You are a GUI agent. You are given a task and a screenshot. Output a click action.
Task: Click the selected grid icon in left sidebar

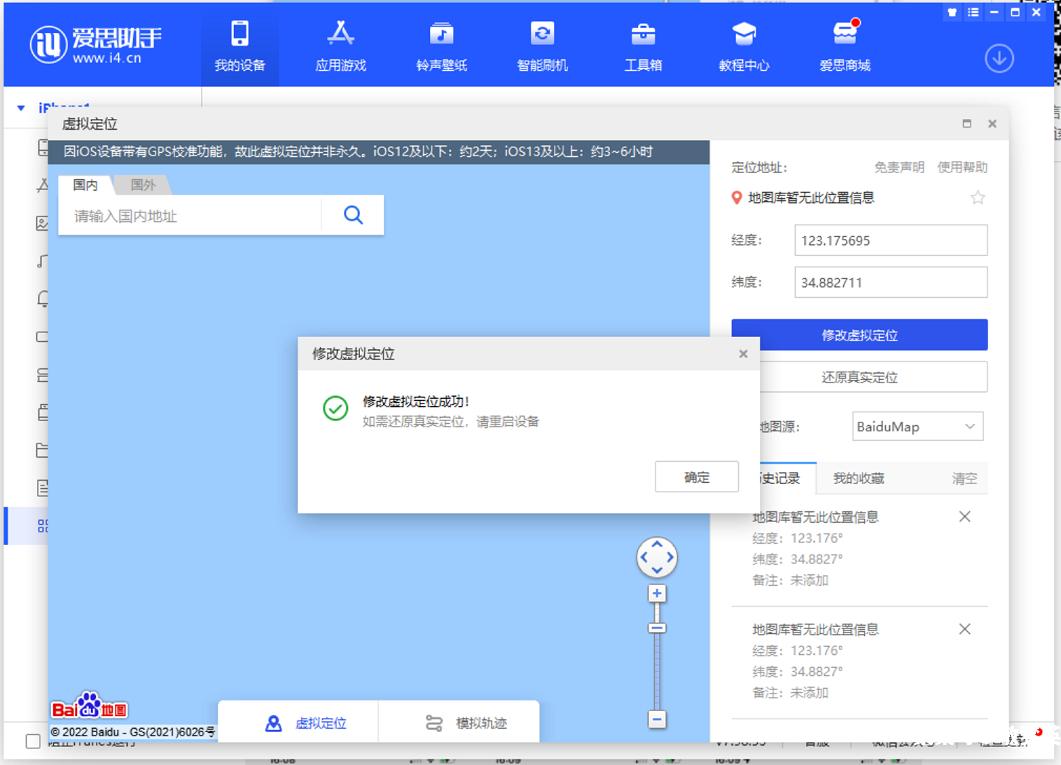(x=43, y=526)
